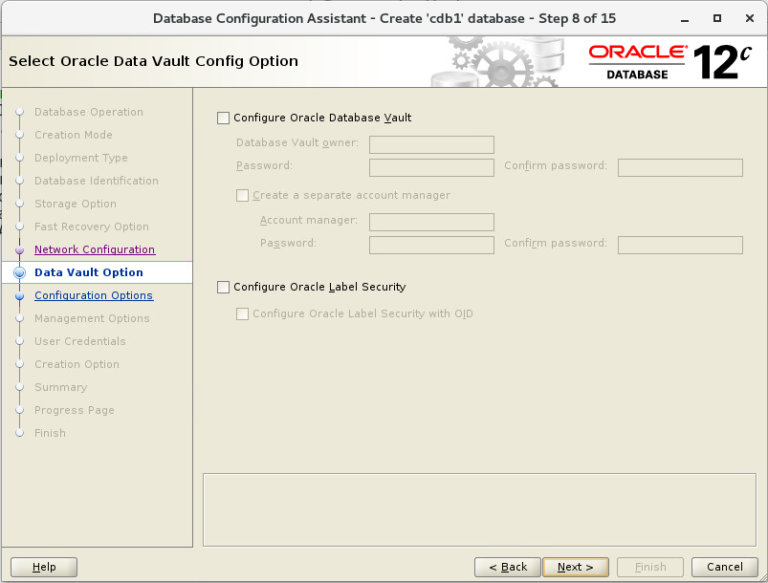Maximize the Database Configuration Assistant window

717,19
